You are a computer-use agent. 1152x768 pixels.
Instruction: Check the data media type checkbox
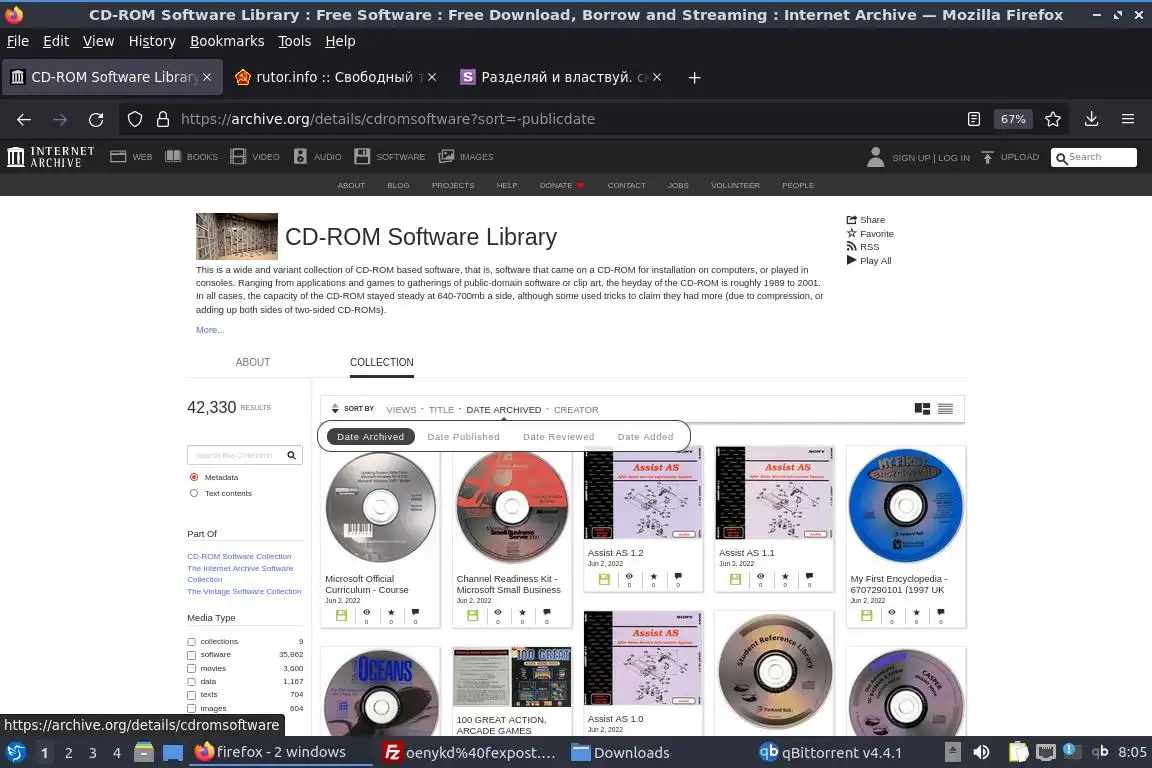coord(191,682)
